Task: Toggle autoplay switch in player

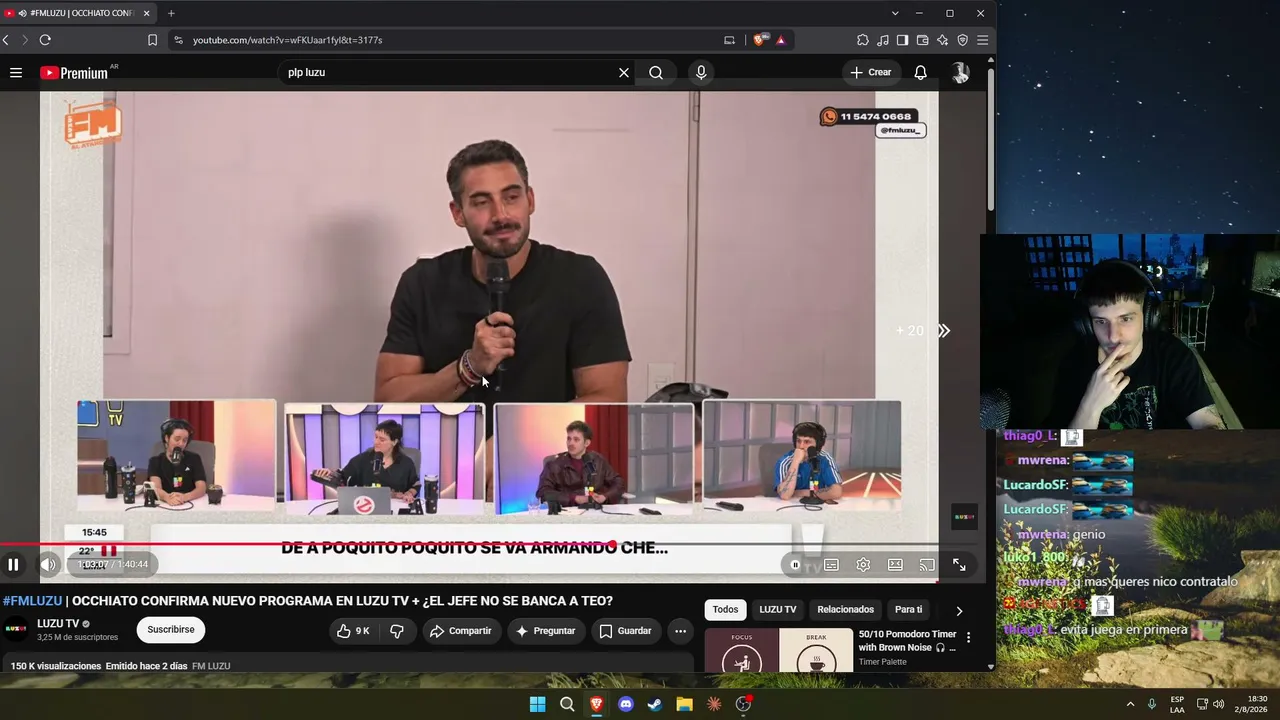Action: [796, 565]
